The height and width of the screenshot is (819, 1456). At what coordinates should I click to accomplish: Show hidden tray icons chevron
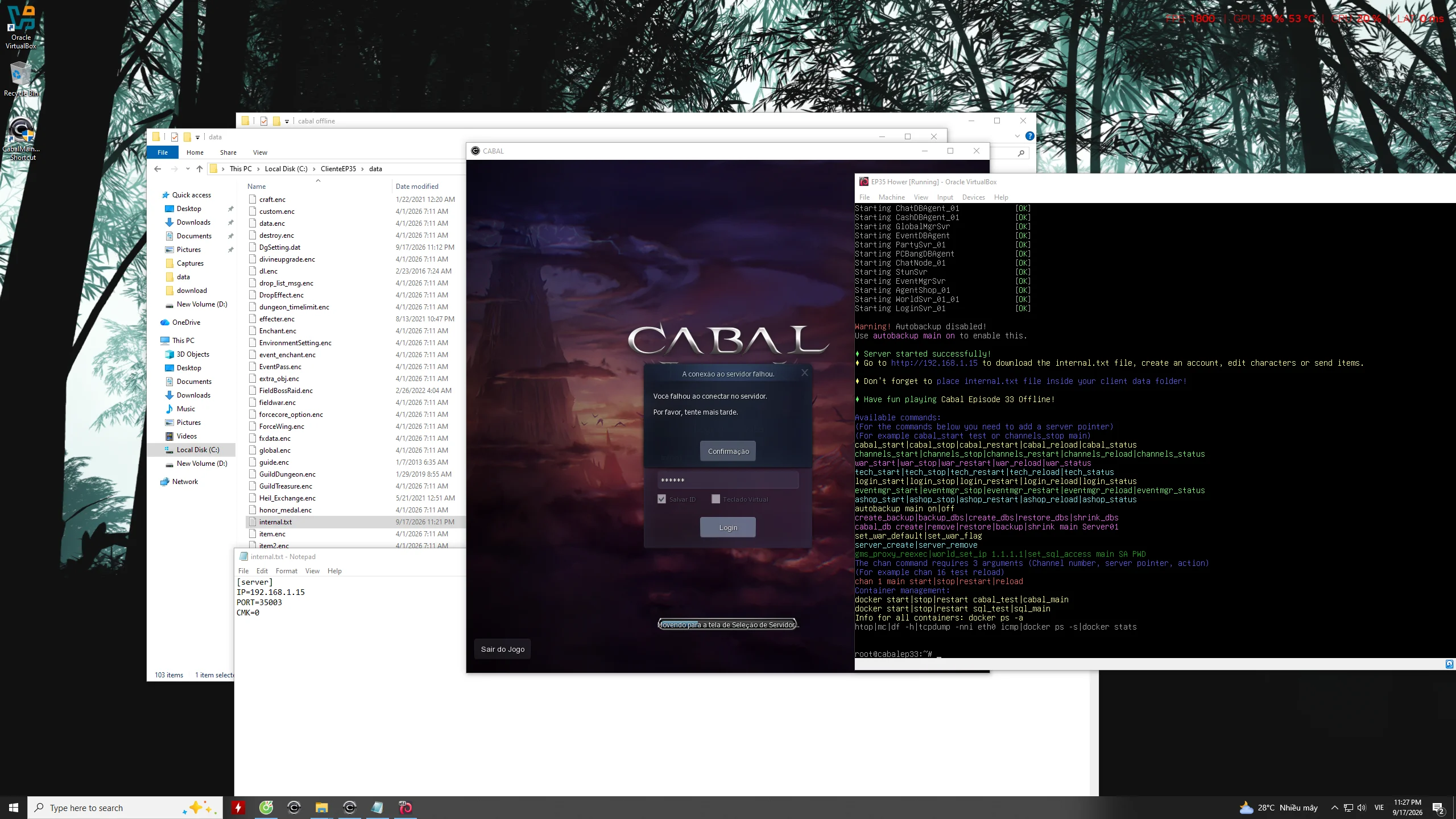tap(1334, 808)
